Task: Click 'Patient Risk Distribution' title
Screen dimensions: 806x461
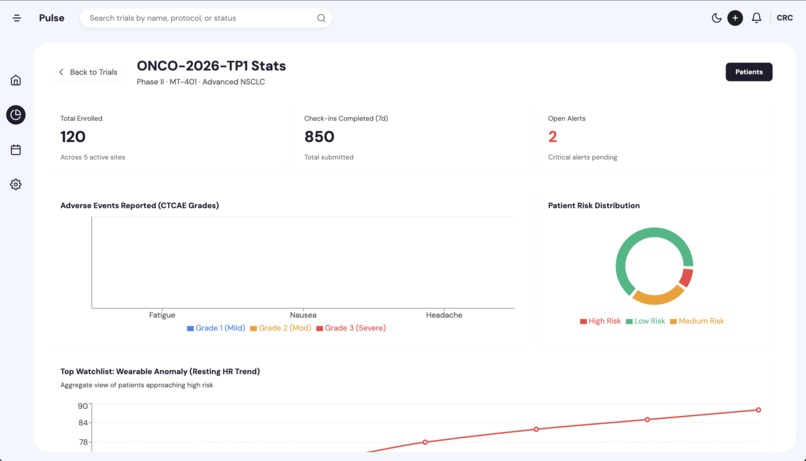Action: 594,206
